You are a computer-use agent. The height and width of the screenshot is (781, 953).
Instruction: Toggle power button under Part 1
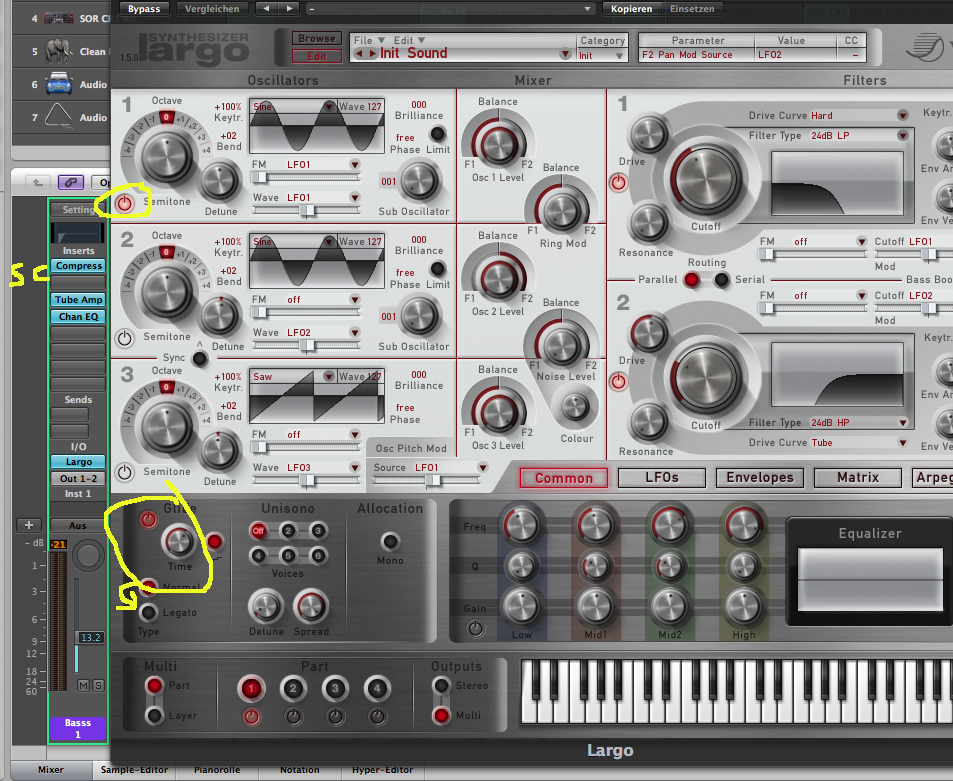tap(251, 717)
